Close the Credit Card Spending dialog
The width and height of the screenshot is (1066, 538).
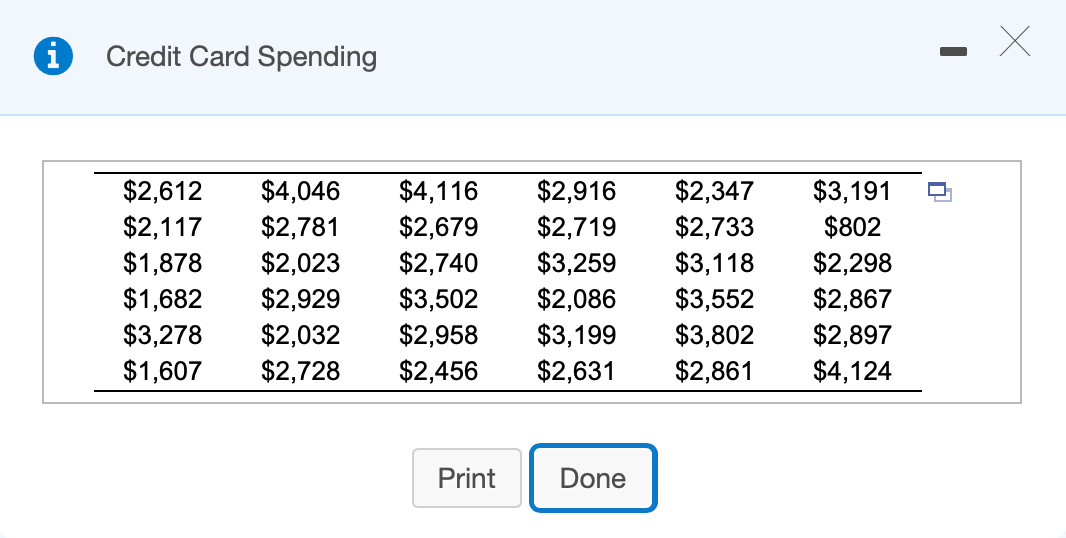coord(1015,41)
